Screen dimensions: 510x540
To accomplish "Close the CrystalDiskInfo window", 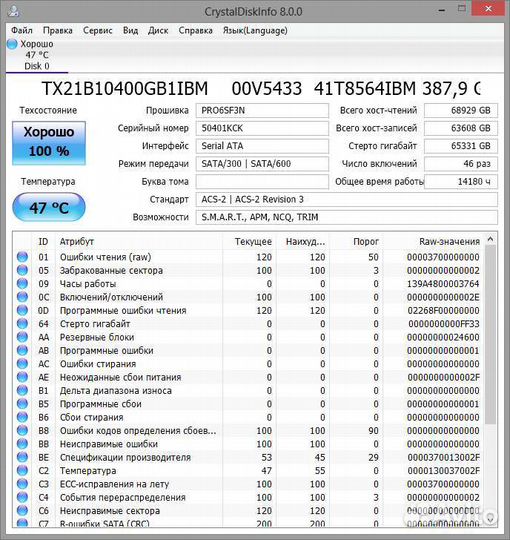I will tap(488, 9).
